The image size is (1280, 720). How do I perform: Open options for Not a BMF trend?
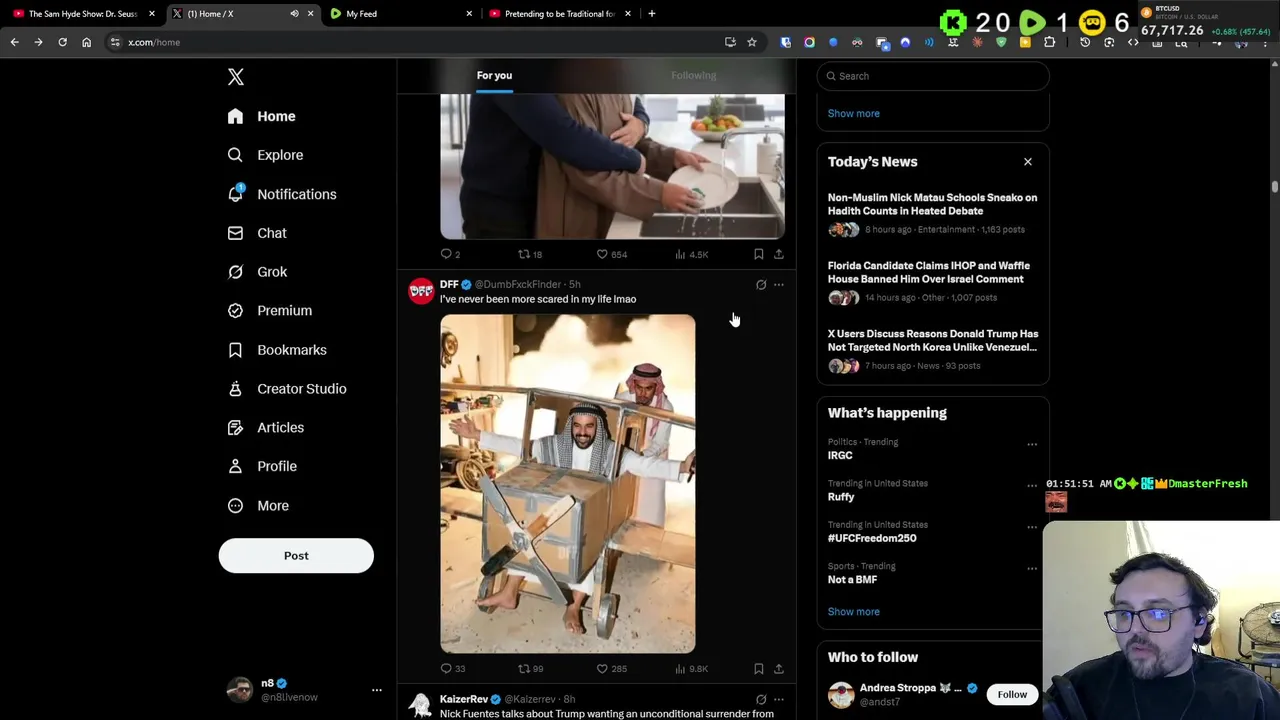1032,568
